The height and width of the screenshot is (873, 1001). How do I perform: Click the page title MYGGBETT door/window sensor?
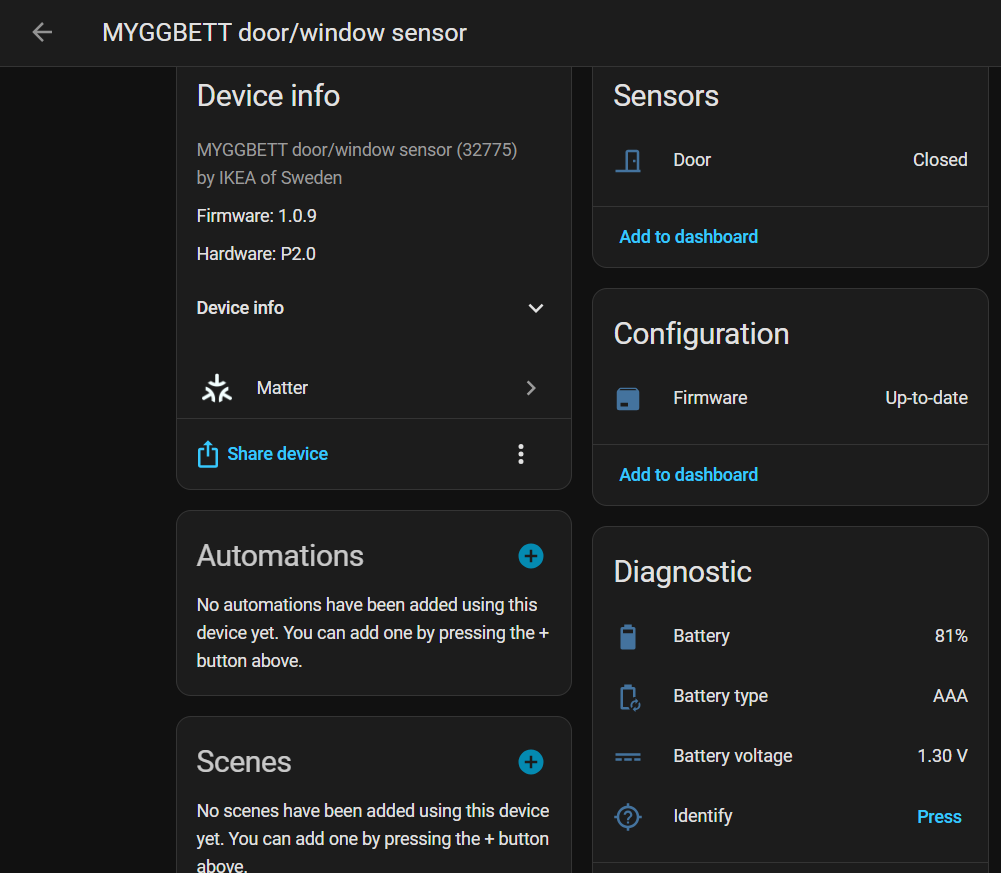tap(285, 33)
